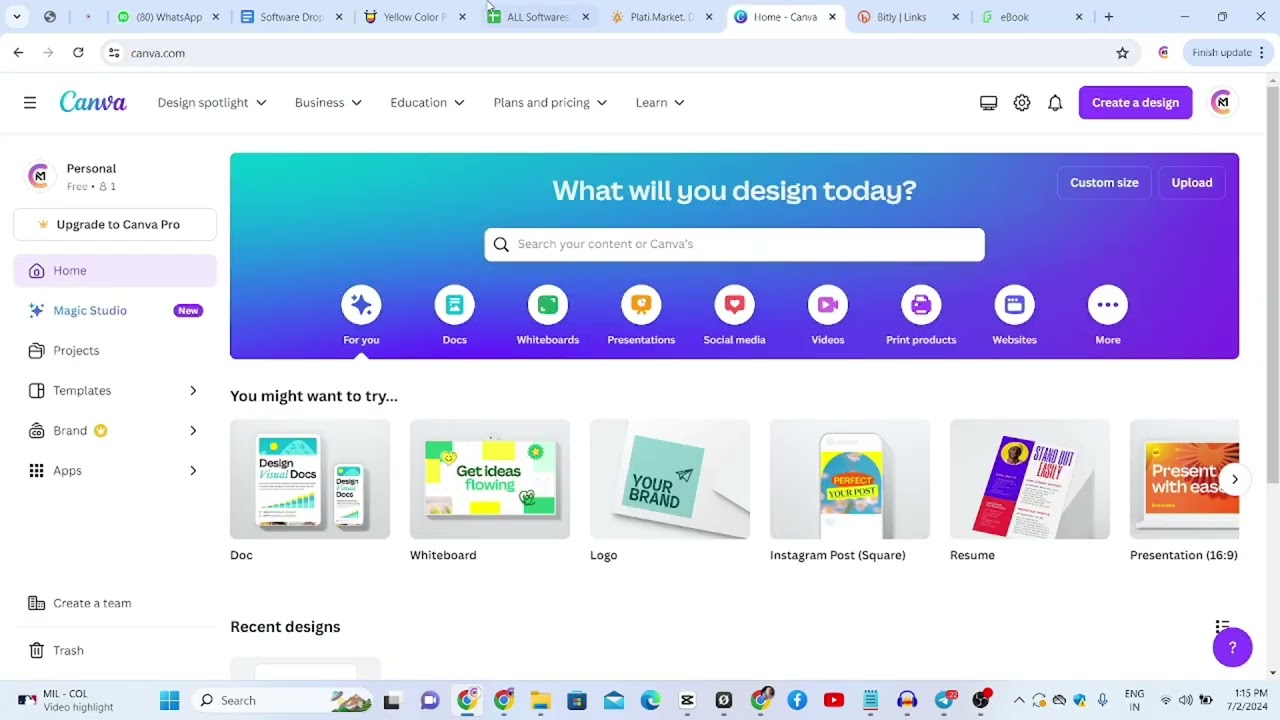Open YouTube icon on the taskbar
This screenshot has width=1280, height=720.
(x=834, y=700)
